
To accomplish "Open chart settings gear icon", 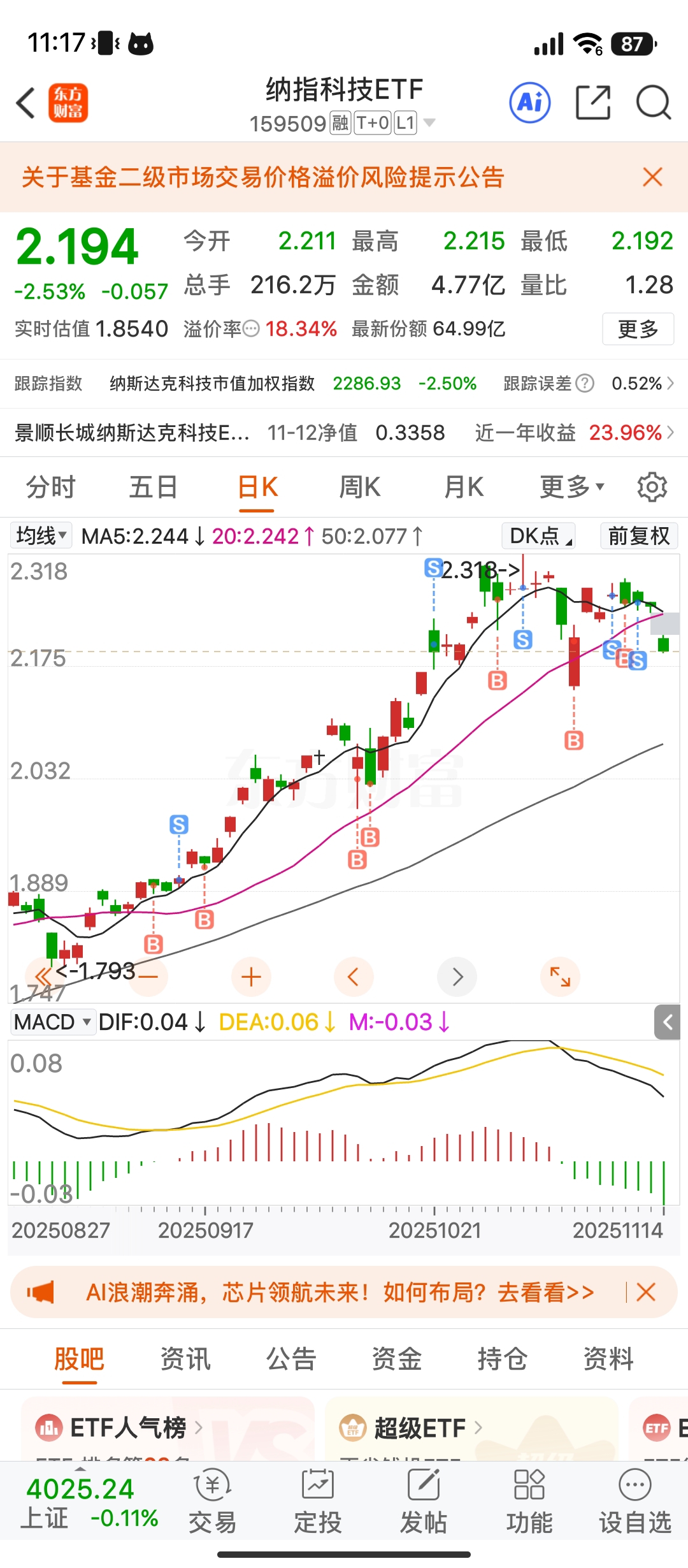I will (x=652, y=488).
